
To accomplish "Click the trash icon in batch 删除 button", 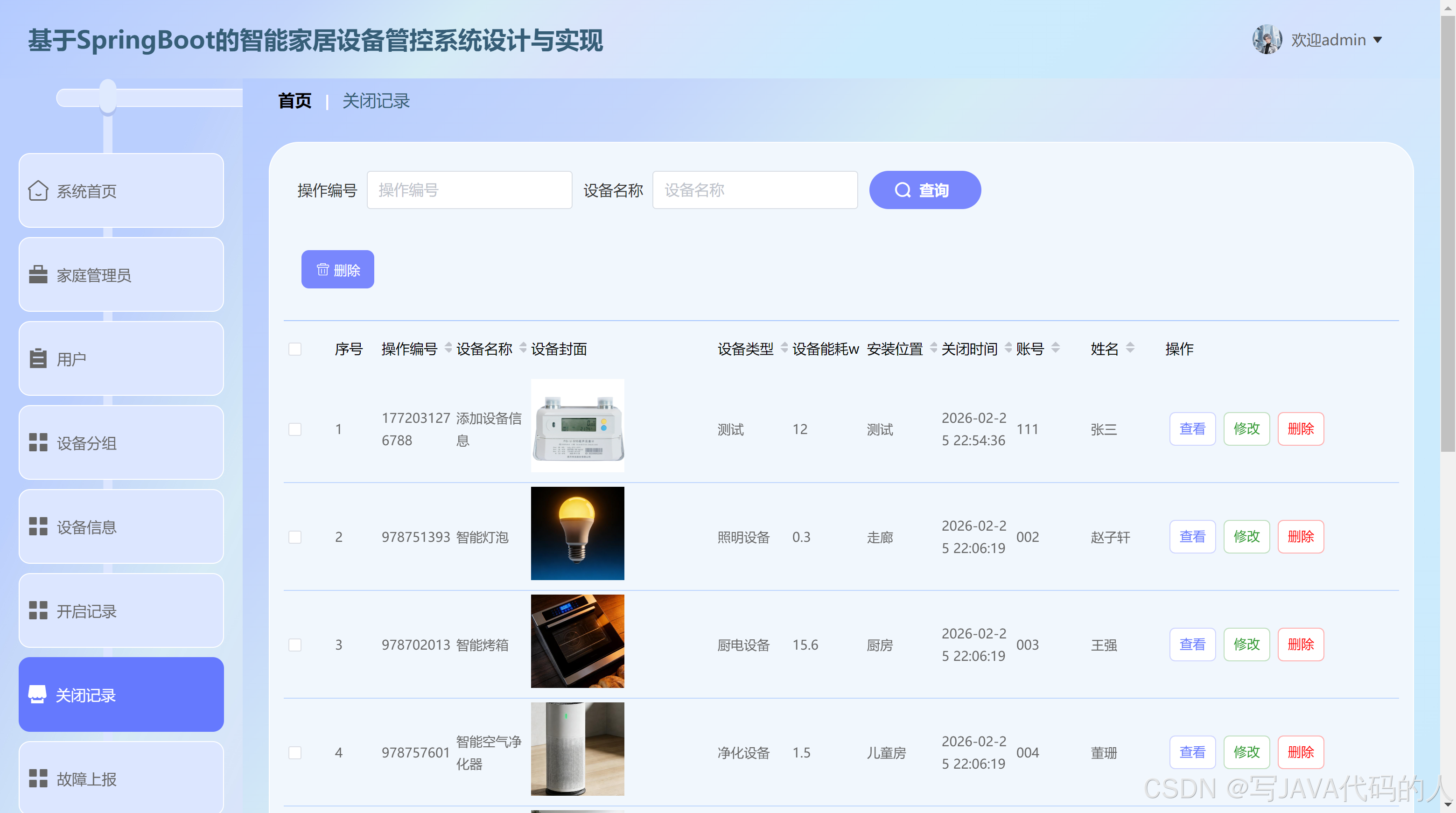I will (x=322, y=270).
